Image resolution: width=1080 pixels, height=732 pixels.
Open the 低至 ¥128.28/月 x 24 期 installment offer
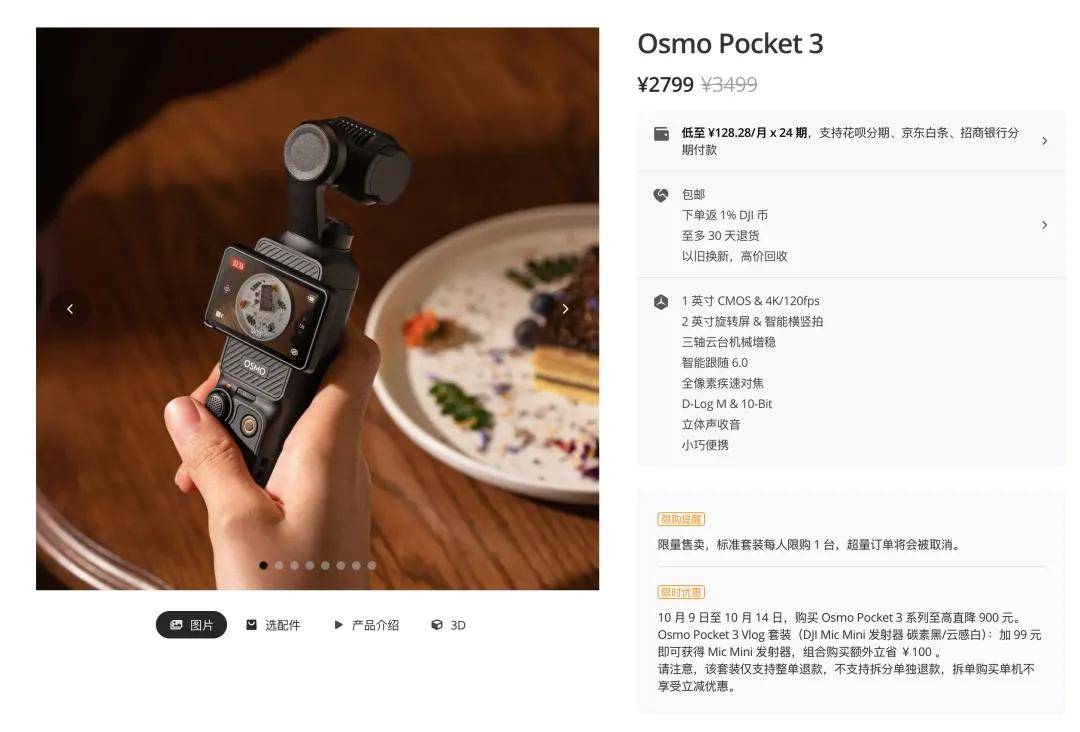click(x=745, y=133)
